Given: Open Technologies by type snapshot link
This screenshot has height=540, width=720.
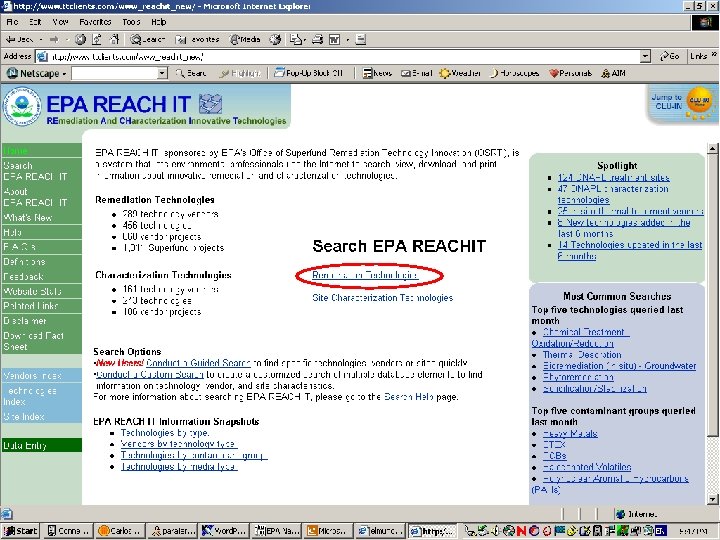Looking at the screenshot, I should tap(165, 433).
